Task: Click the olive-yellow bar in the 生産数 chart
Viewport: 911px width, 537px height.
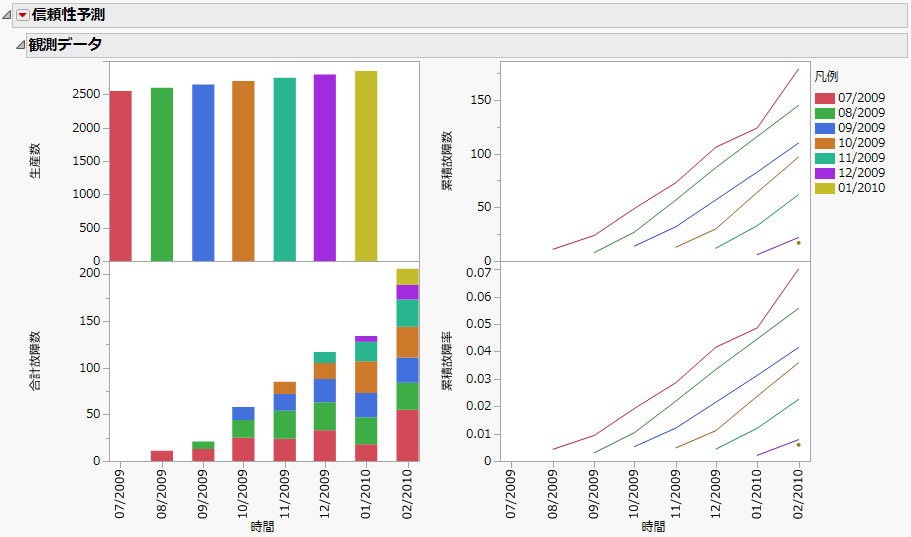Action: click(x=366, y=166)
